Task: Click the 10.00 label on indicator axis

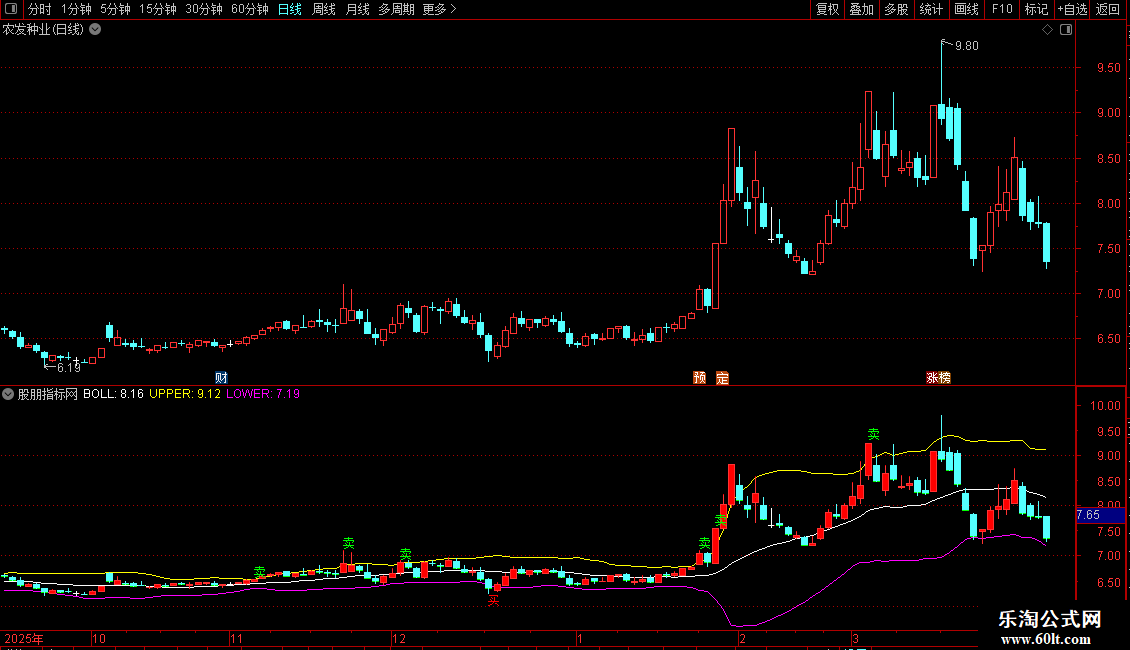Action: (x=1105, y=406)
